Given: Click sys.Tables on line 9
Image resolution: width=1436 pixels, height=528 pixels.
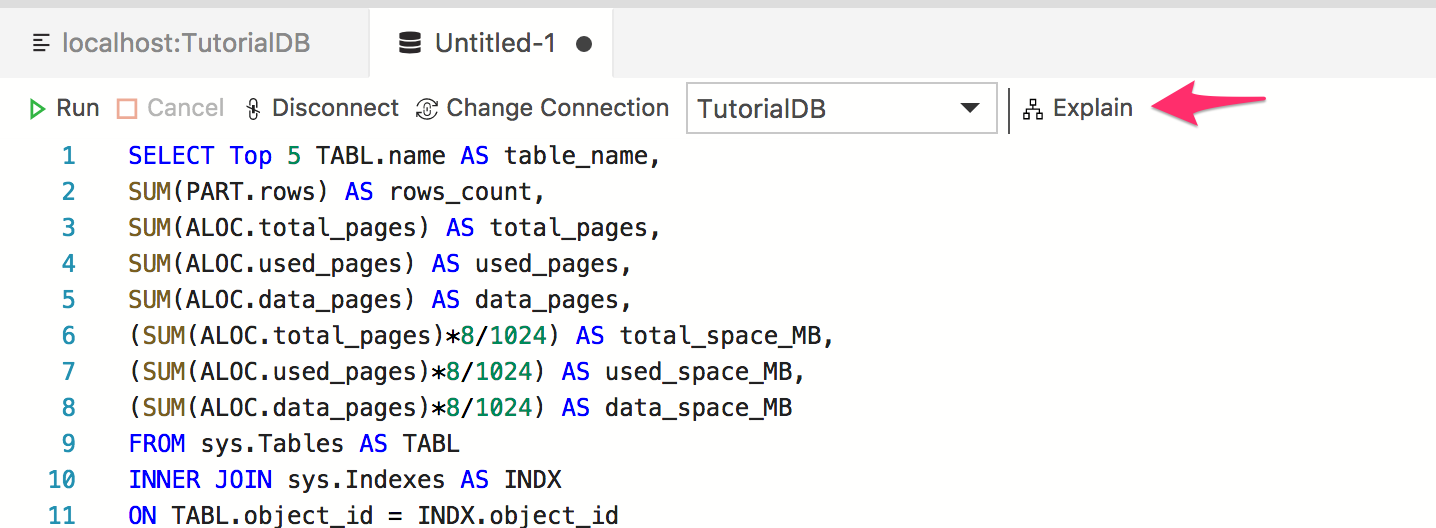Looking at the screenshot, I should (272, 444).
